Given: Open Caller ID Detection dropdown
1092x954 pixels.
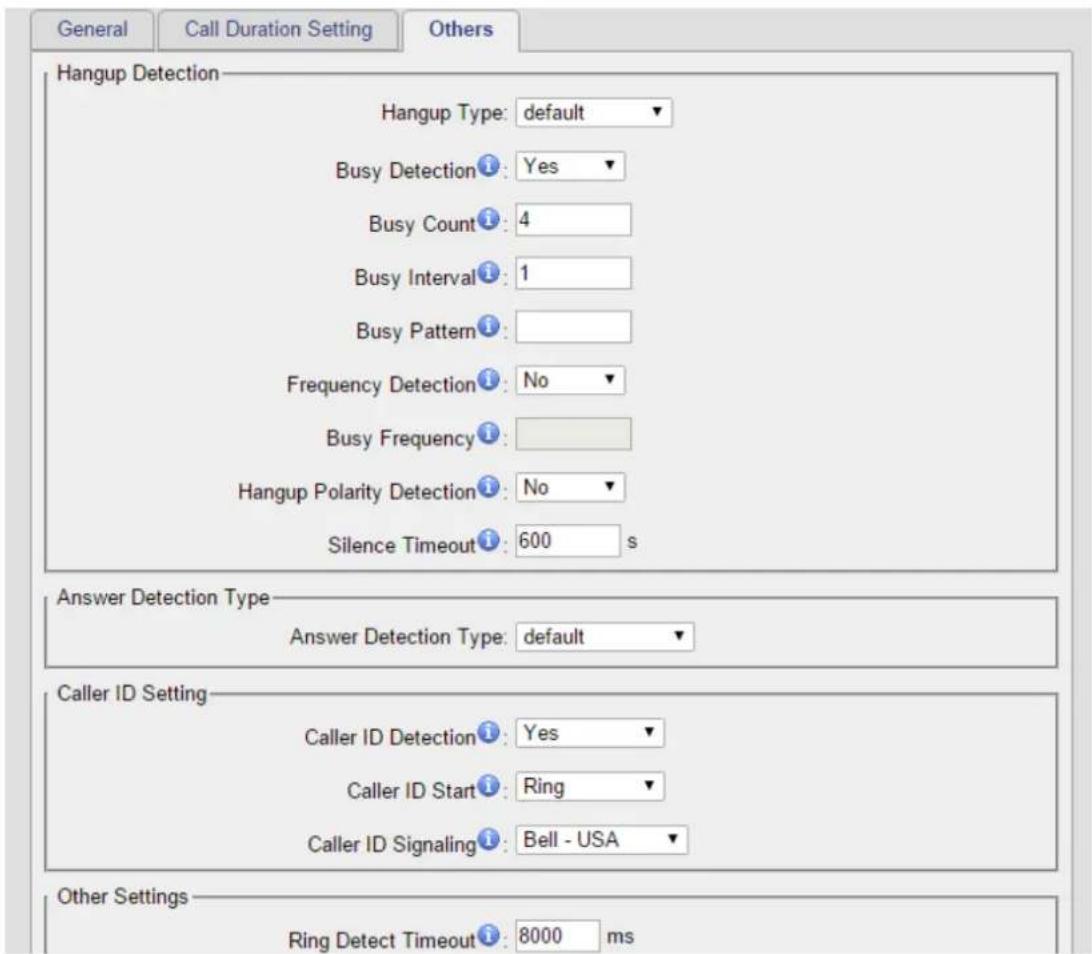Looking at the screenshot, I should point(590,733).
